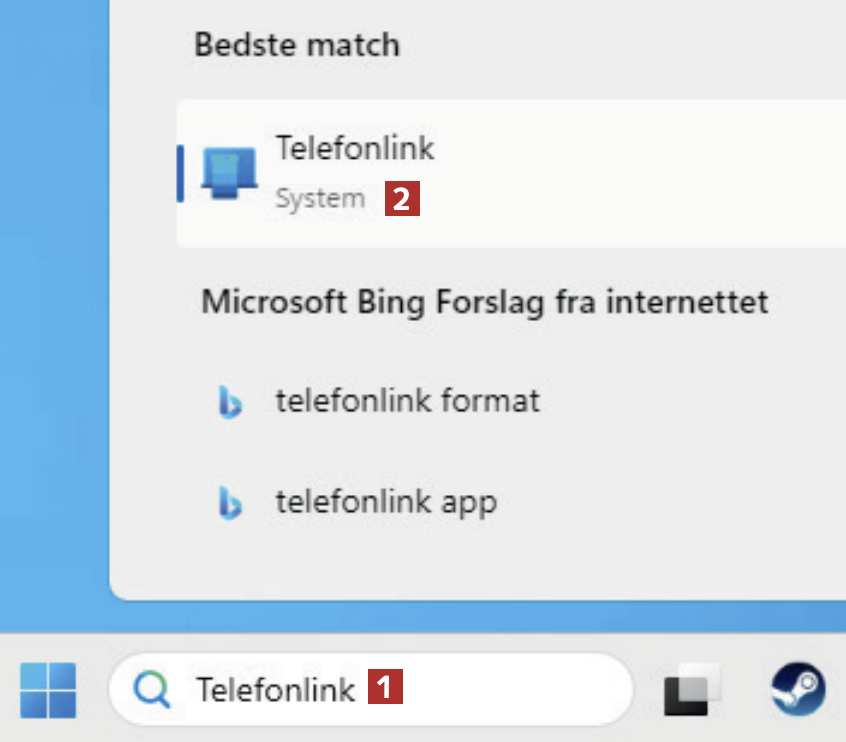Open Steam from the taskbar
Image resolution: width=846 pixels, height=742 pixels.
coord(797,689)
